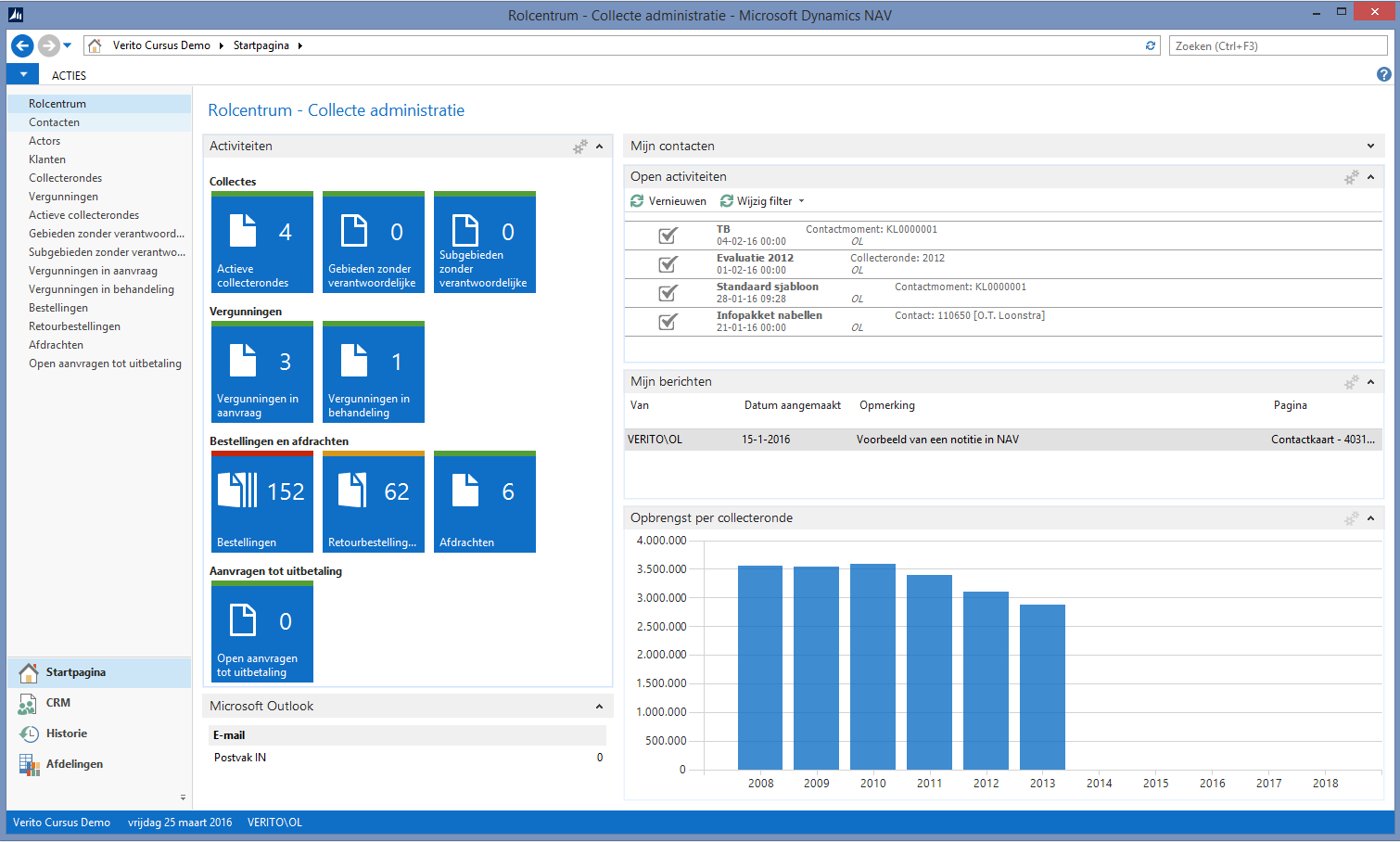Open the Bestellingen tile showing 152
Viewport: 1400px width, 842px height.
(x=262, y=502)
